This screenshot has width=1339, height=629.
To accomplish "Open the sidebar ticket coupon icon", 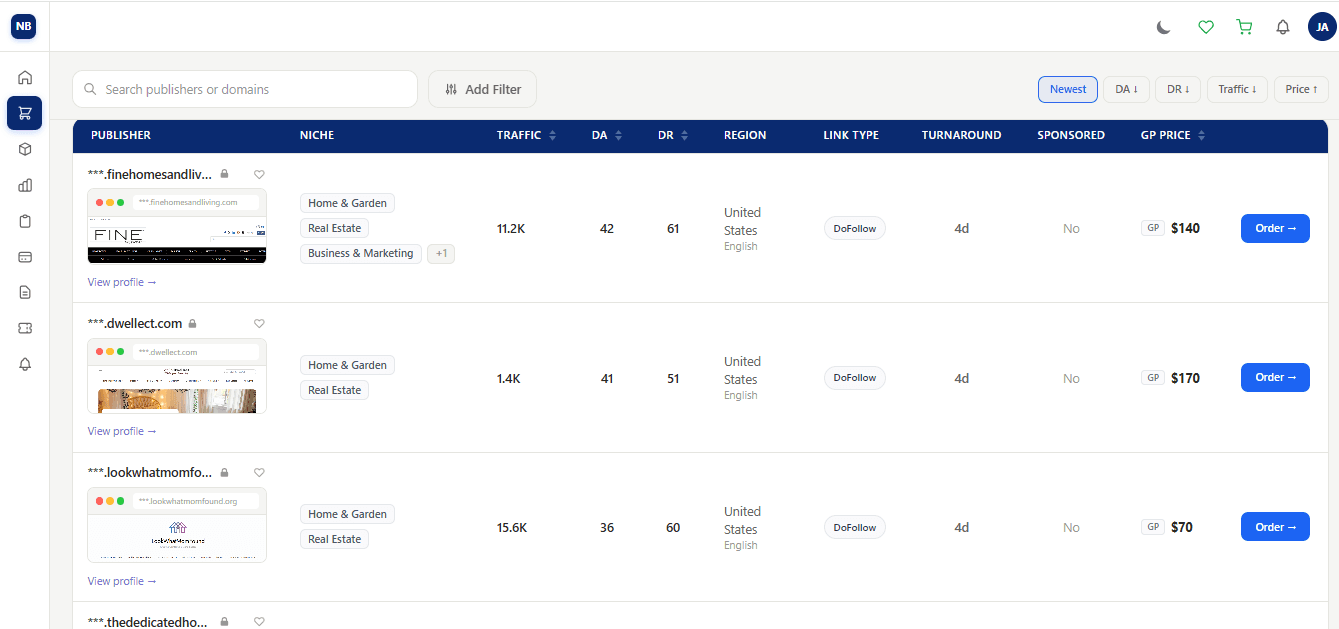I will (25, 328).
